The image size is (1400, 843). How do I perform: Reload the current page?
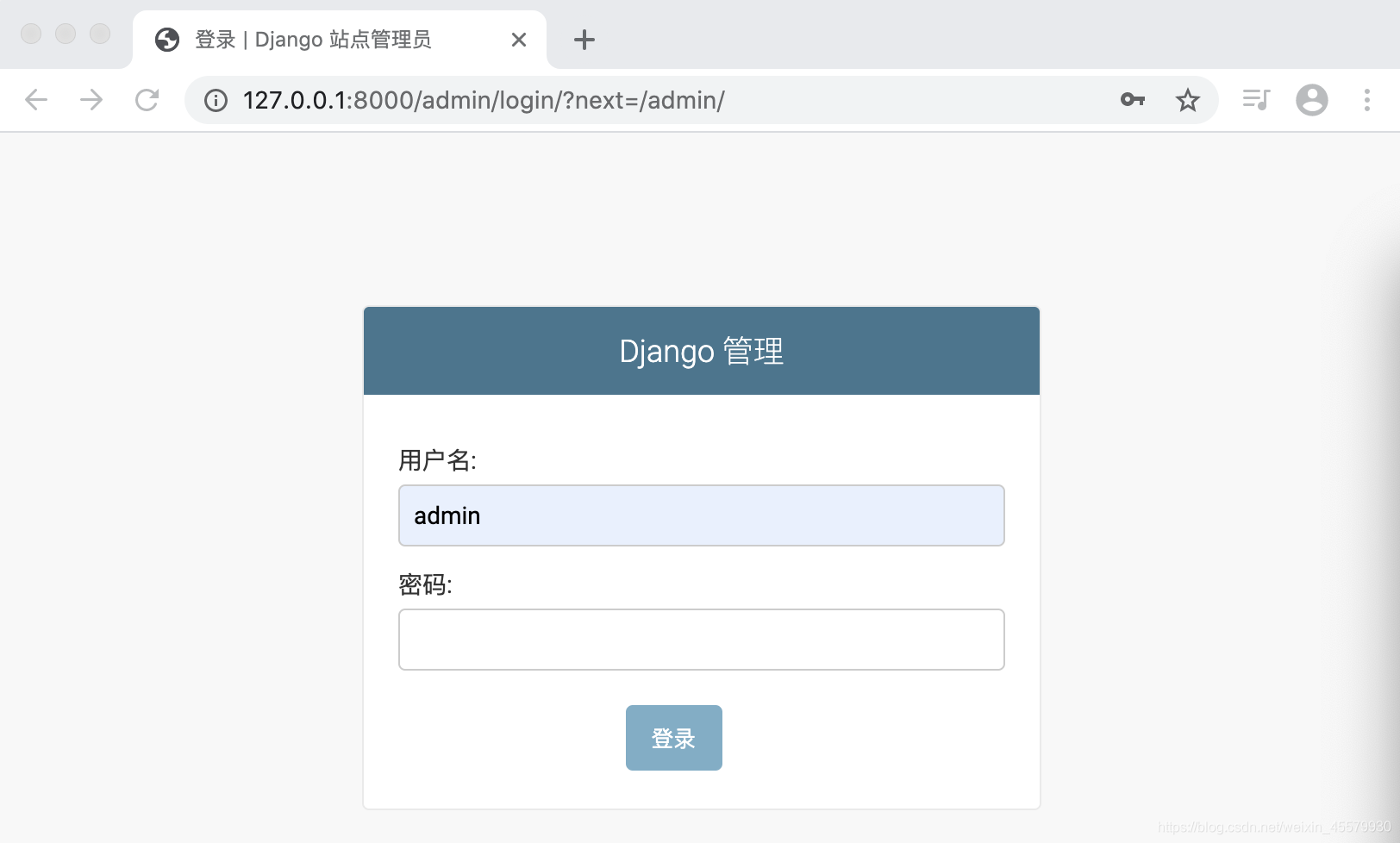click(x=147, y=100)
